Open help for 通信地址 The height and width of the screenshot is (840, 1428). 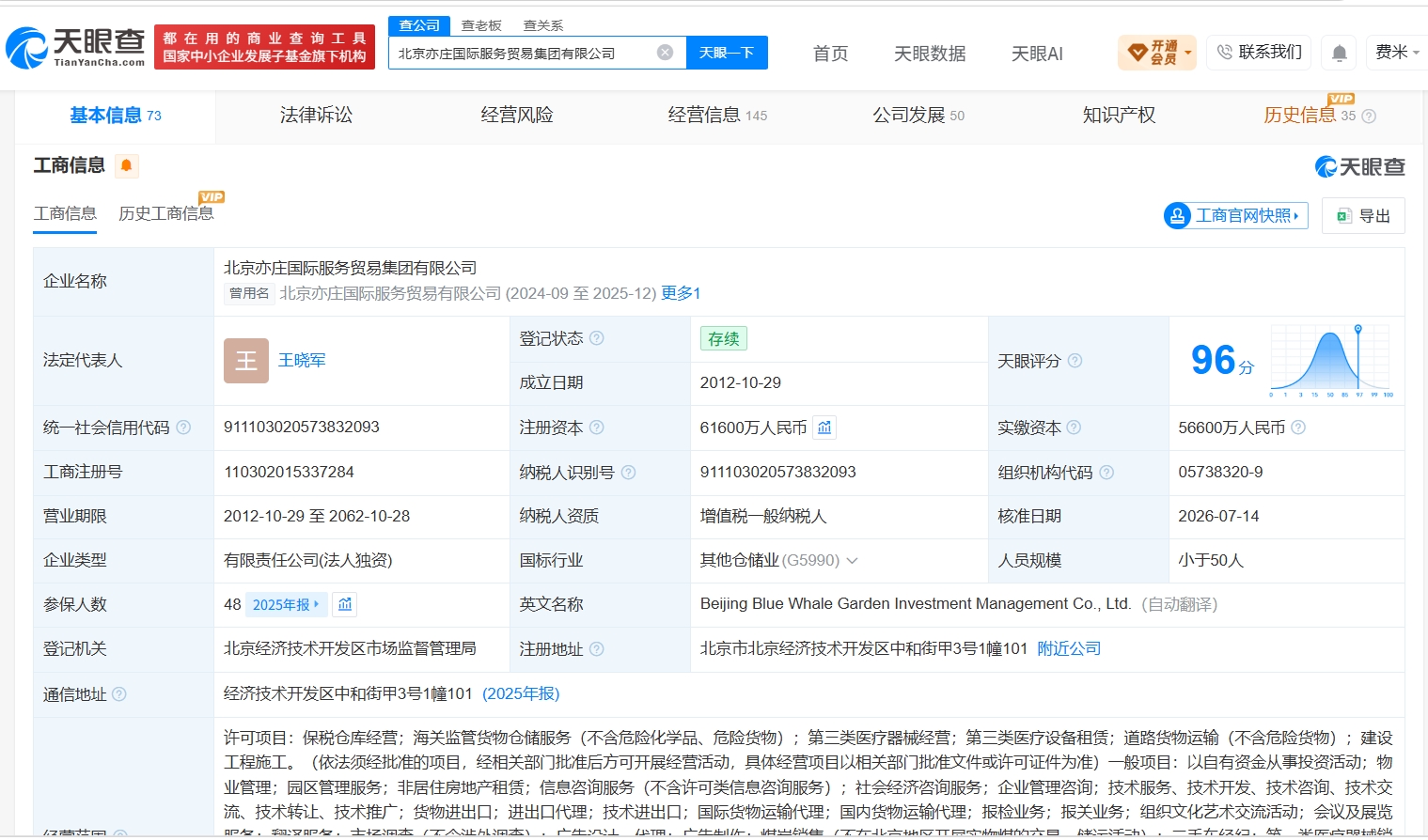(119, 694)
